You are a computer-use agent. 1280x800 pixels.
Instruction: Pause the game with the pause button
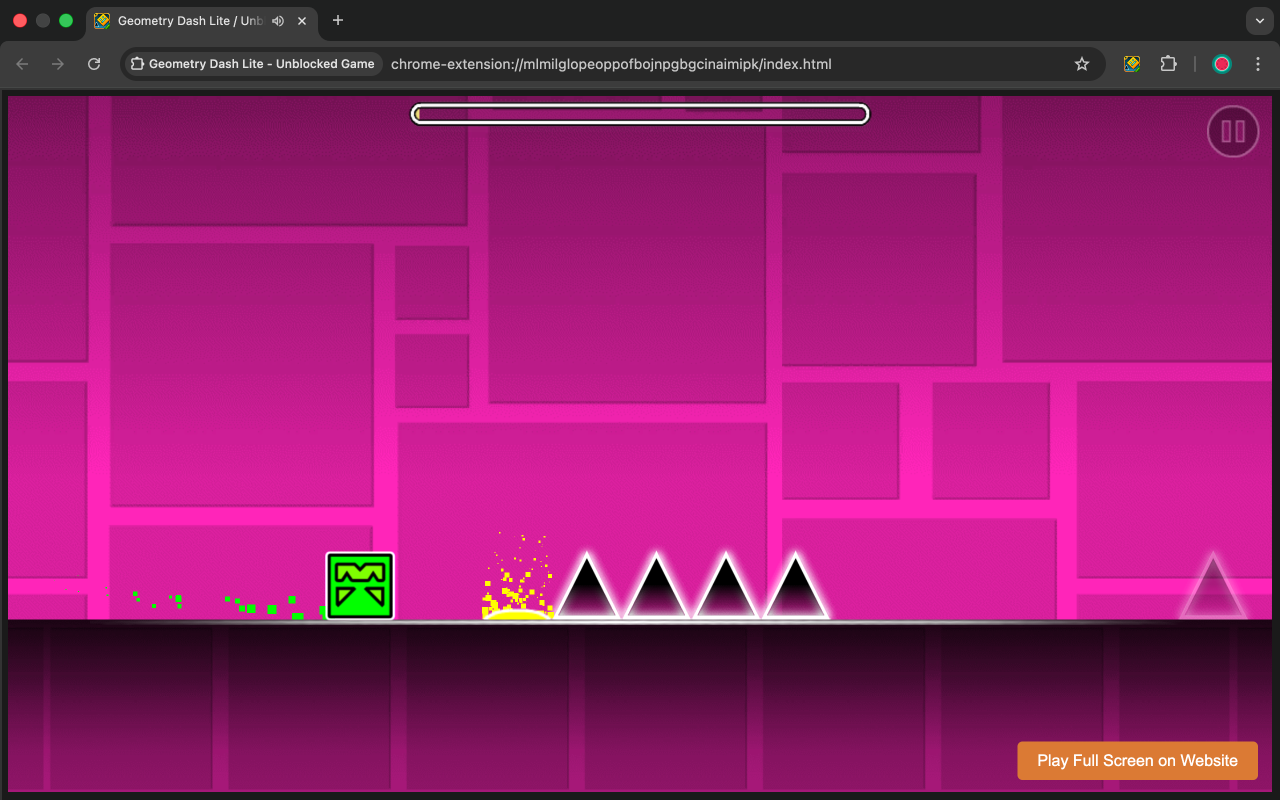coord(1232,131)
